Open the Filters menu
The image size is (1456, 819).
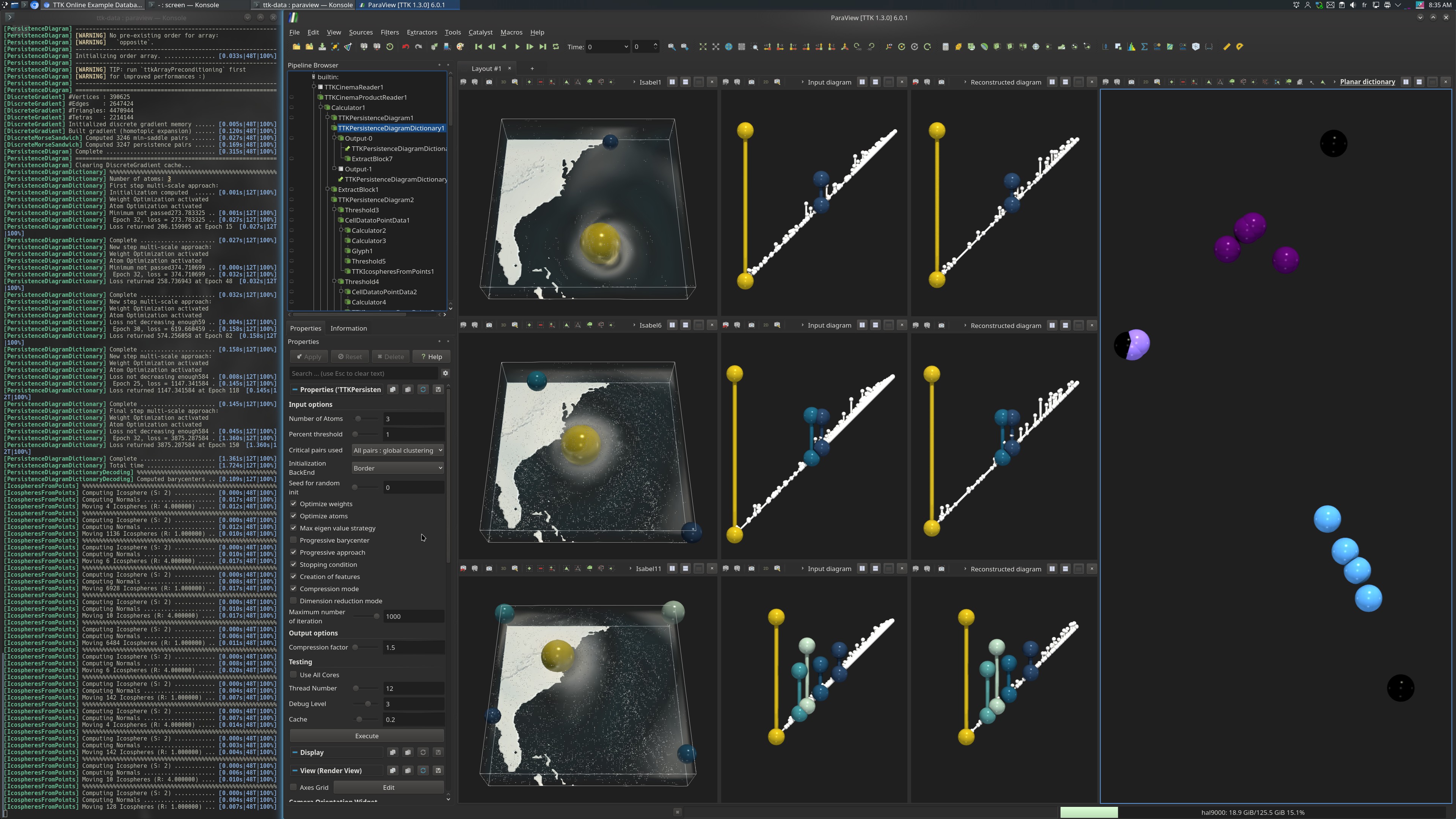(x=389, y=32)
